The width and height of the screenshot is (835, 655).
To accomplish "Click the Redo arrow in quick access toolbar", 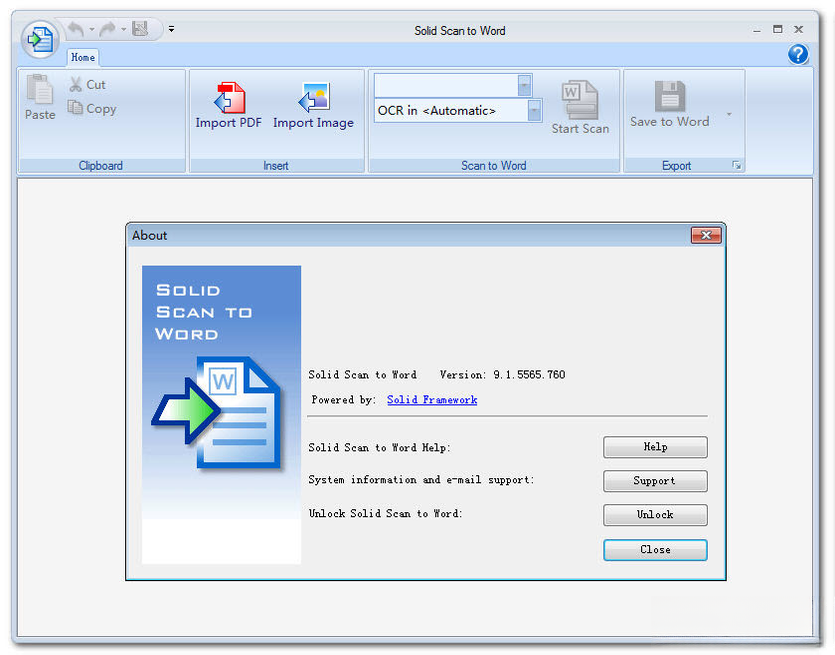I will (108, 29).
